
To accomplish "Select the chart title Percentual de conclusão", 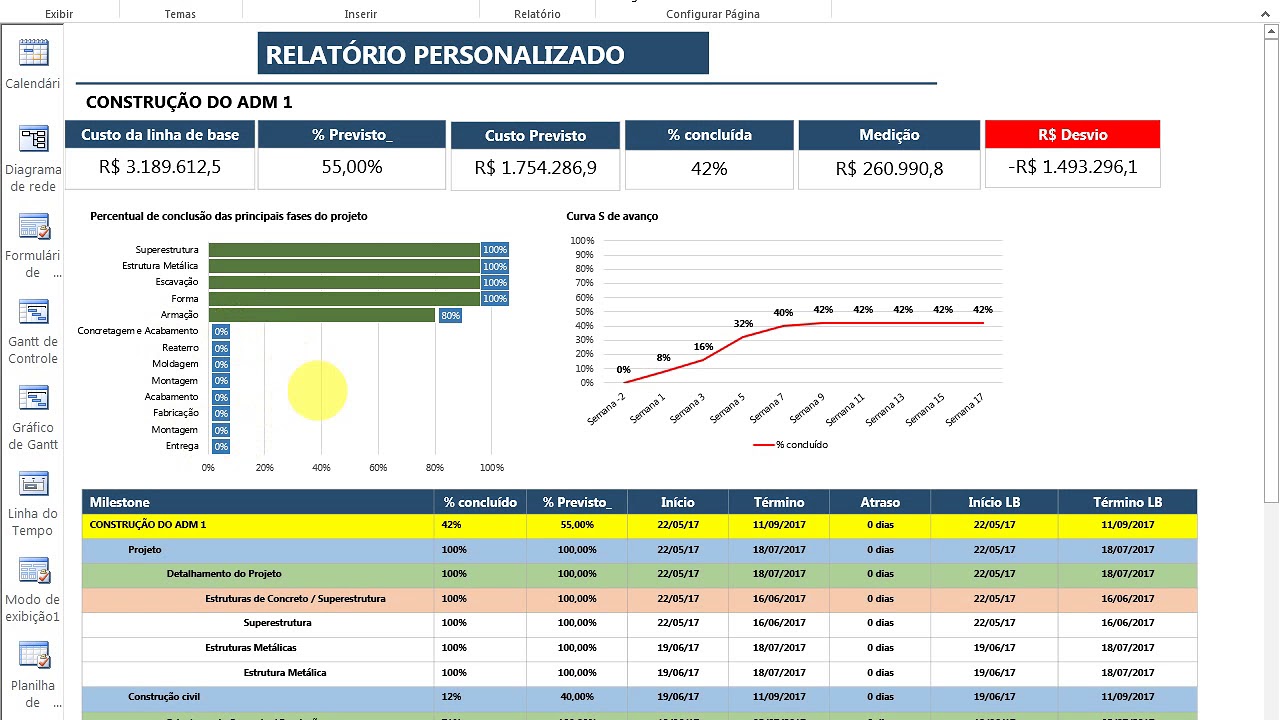I will 229,216.
